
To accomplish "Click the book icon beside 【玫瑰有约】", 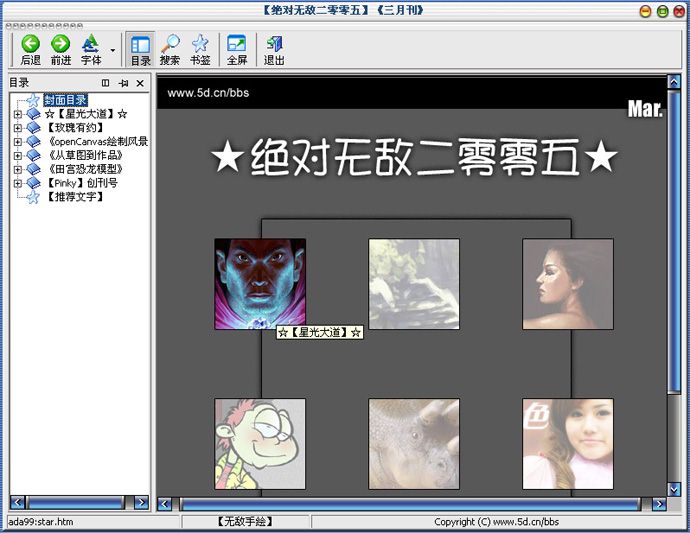I will (33, 128).
